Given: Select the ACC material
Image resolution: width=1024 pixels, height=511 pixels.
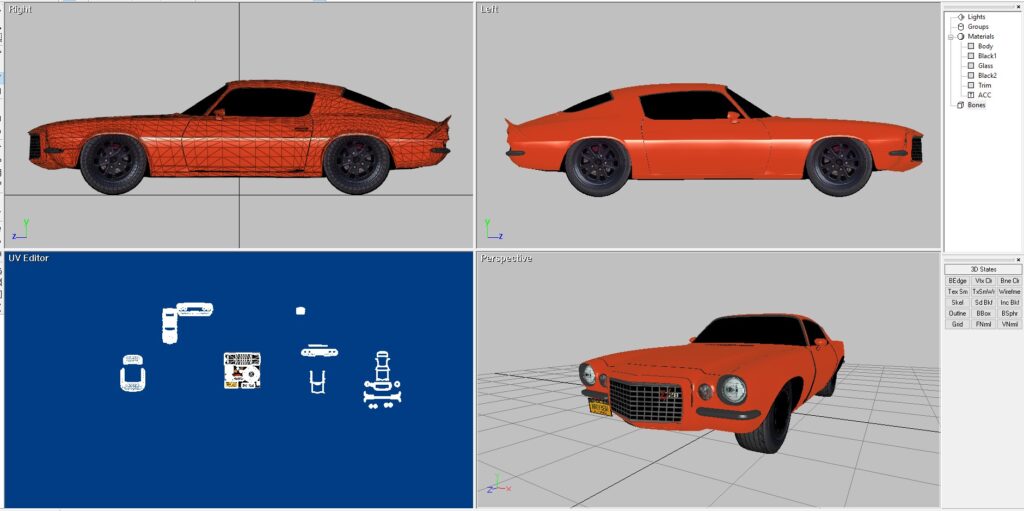Looking at the screenshot, I should click(x=984, y=95).
